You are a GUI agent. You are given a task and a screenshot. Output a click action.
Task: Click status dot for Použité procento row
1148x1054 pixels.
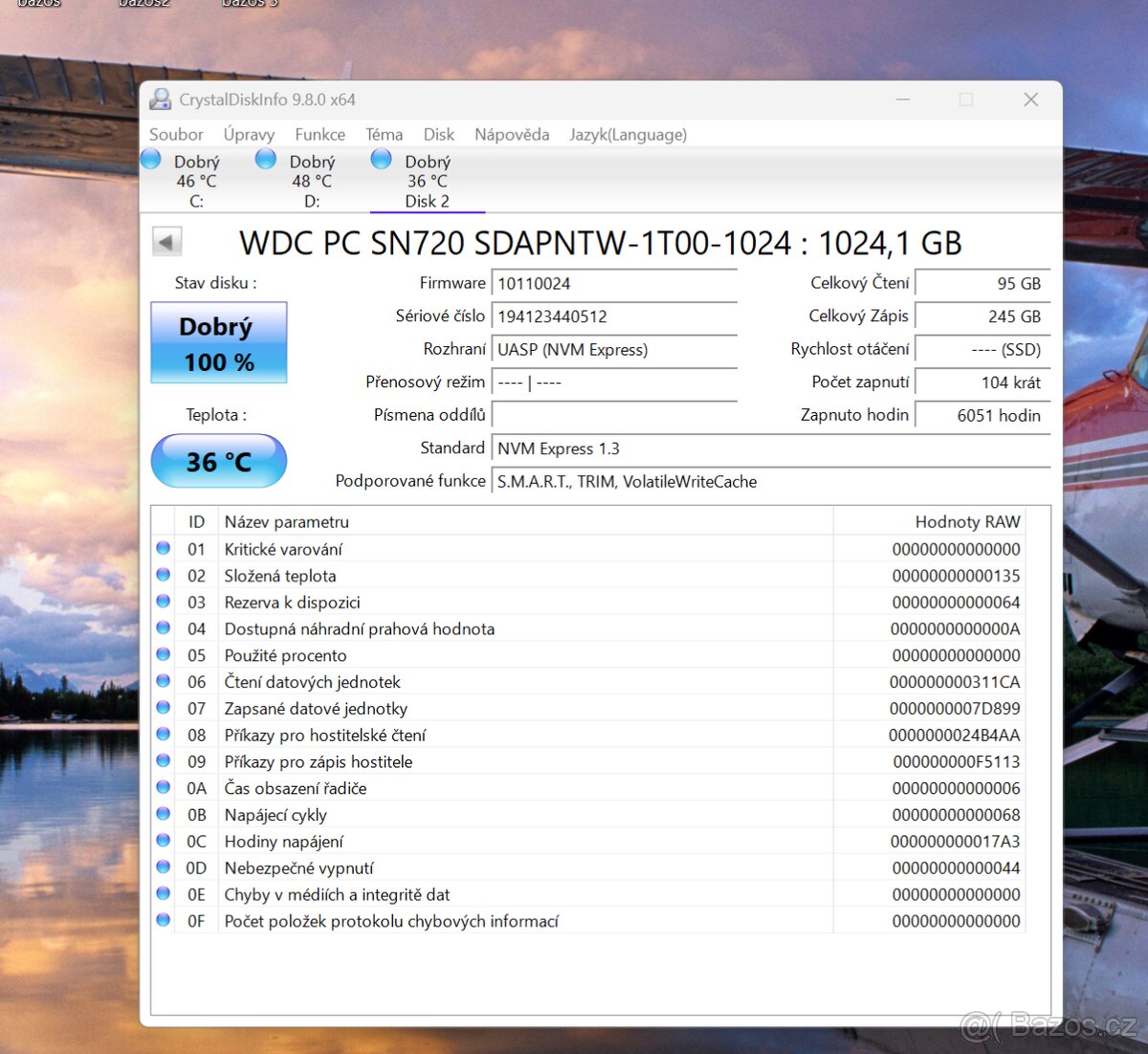[x=164, y=654]
